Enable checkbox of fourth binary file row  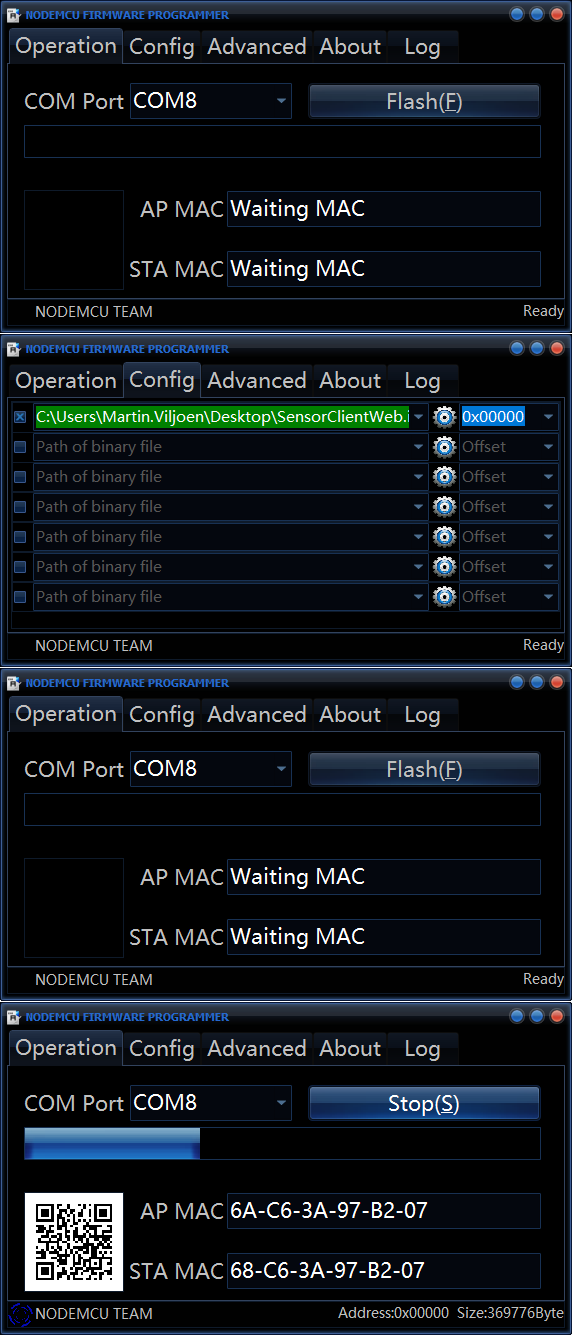(x=20, y=507)
